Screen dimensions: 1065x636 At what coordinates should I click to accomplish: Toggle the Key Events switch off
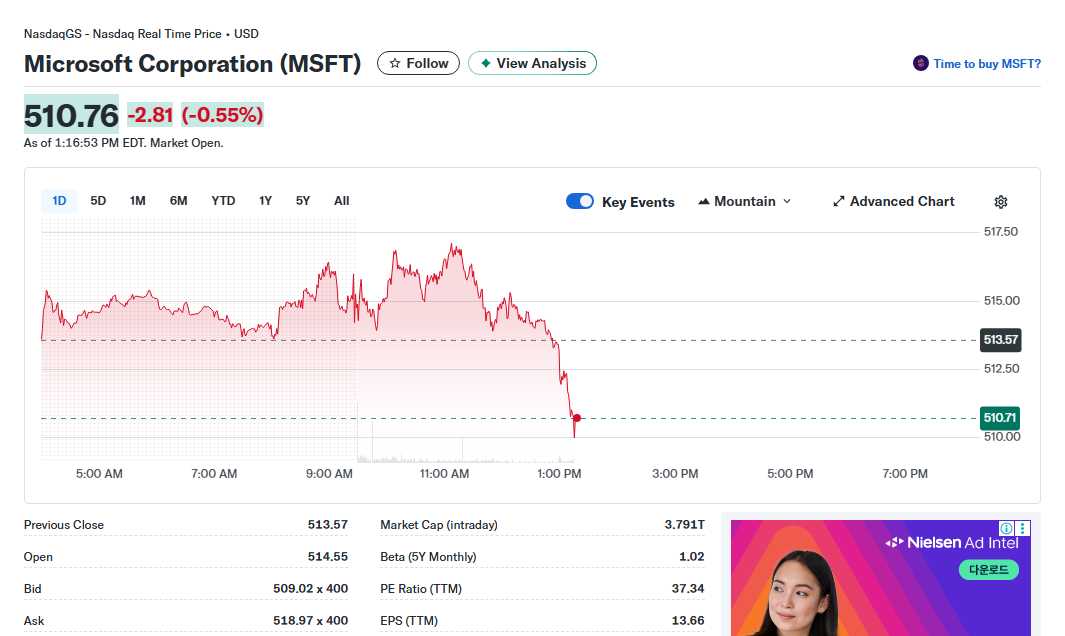coord(580,202)
